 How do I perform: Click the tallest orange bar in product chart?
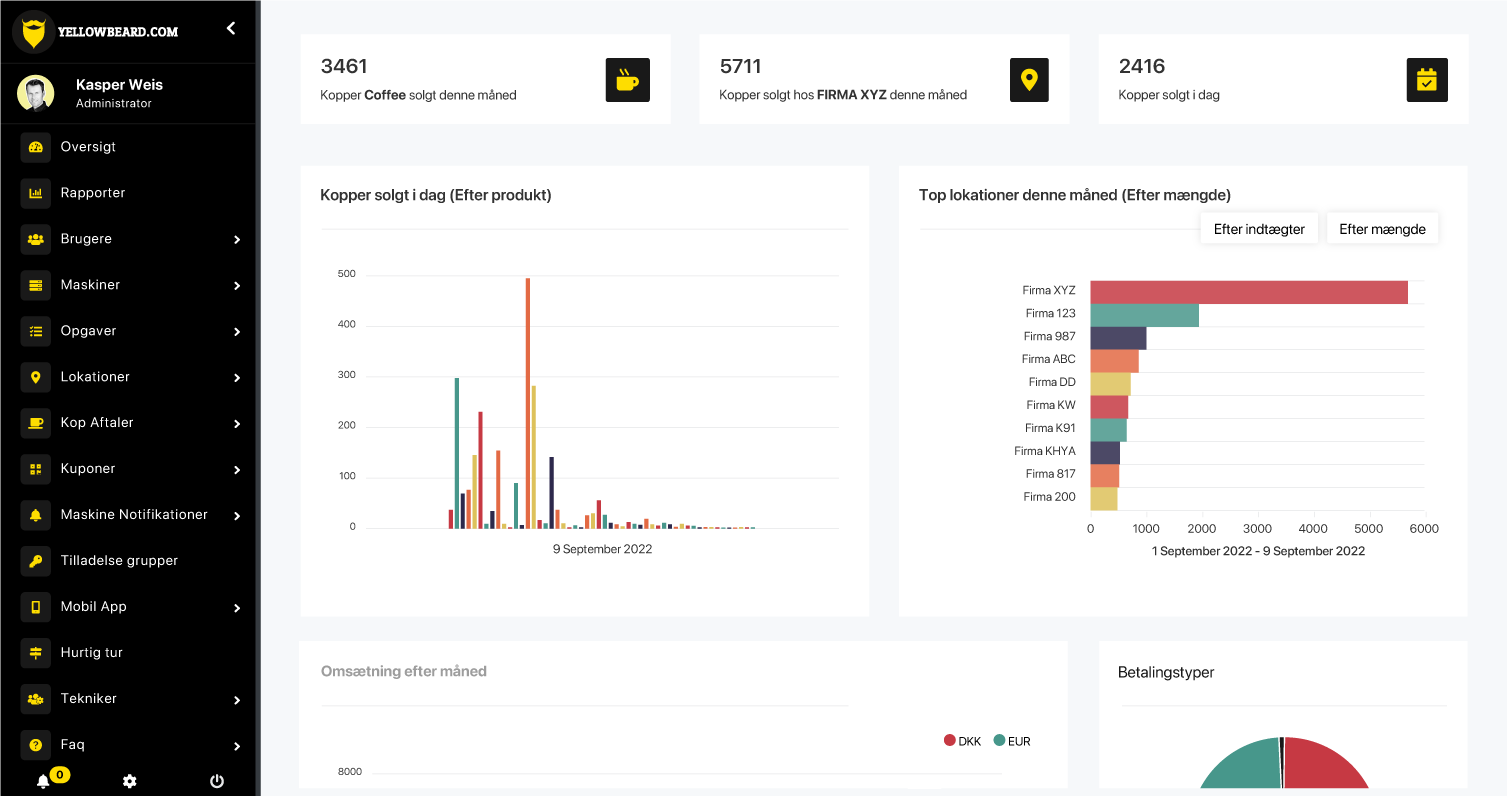pos(528,403)
